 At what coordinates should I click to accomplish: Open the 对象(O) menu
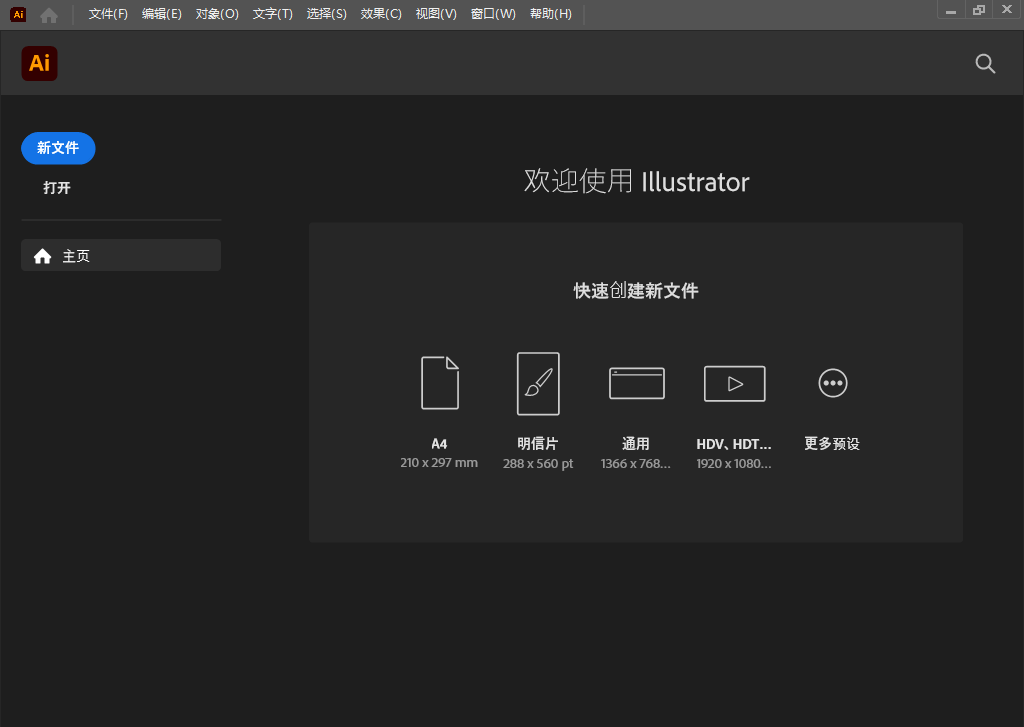pyautogui.click(x=217, y=14)
